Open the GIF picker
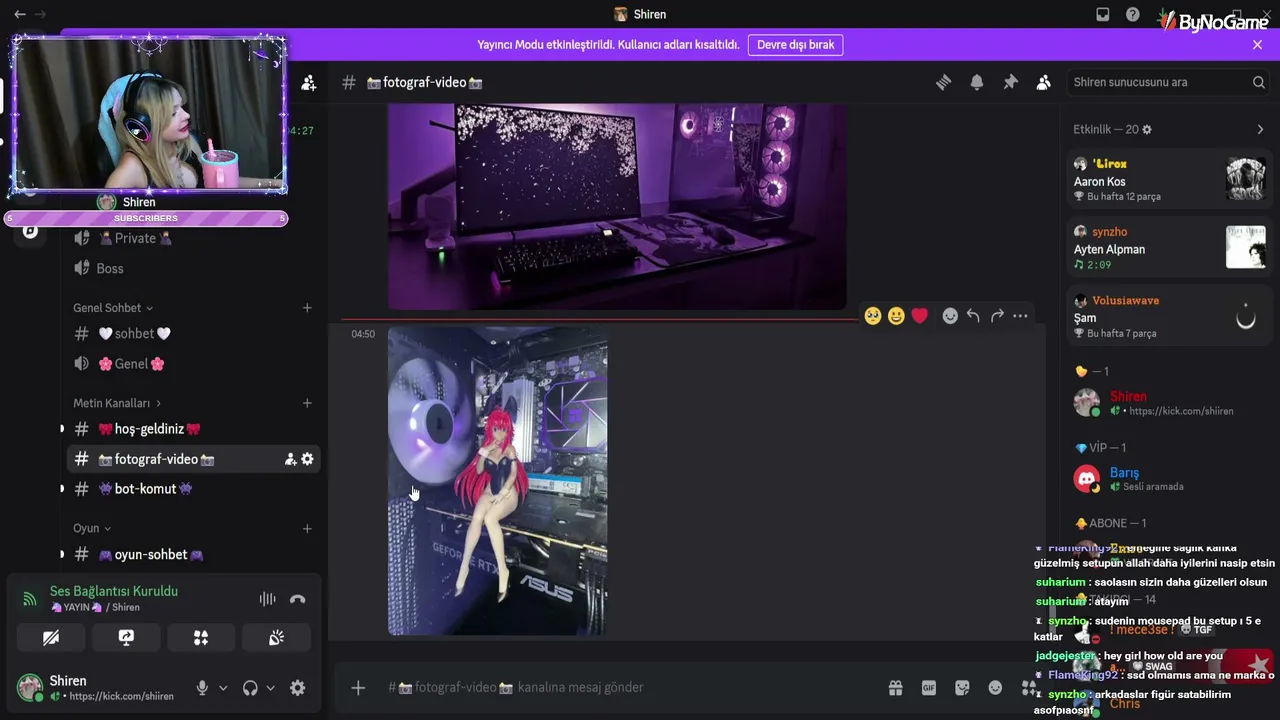Image resolution: width=1280 pixels, height=720 pixels. [x=929, y=687]
